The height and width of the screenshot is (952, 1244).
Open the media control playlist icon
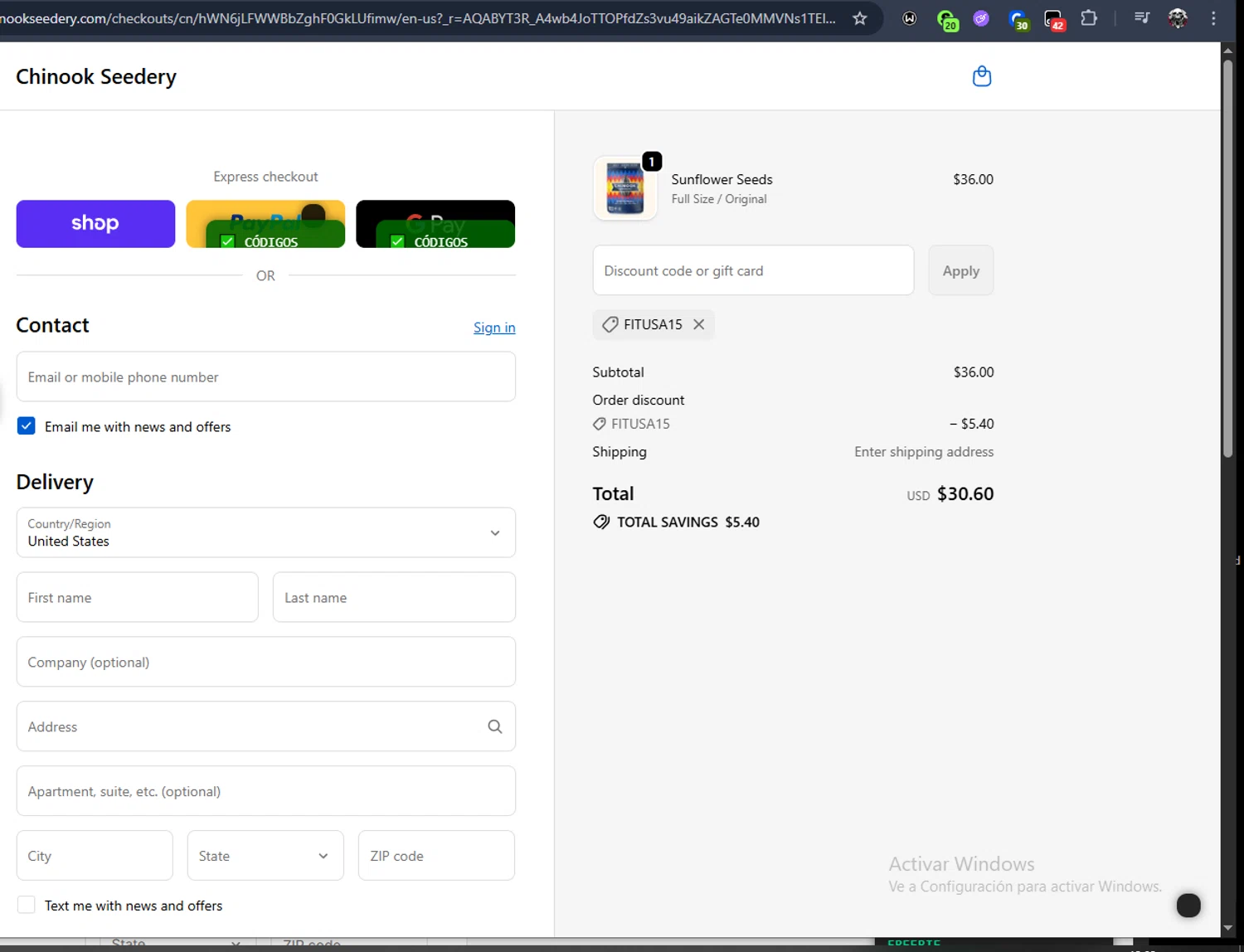tap(1142, 18)
